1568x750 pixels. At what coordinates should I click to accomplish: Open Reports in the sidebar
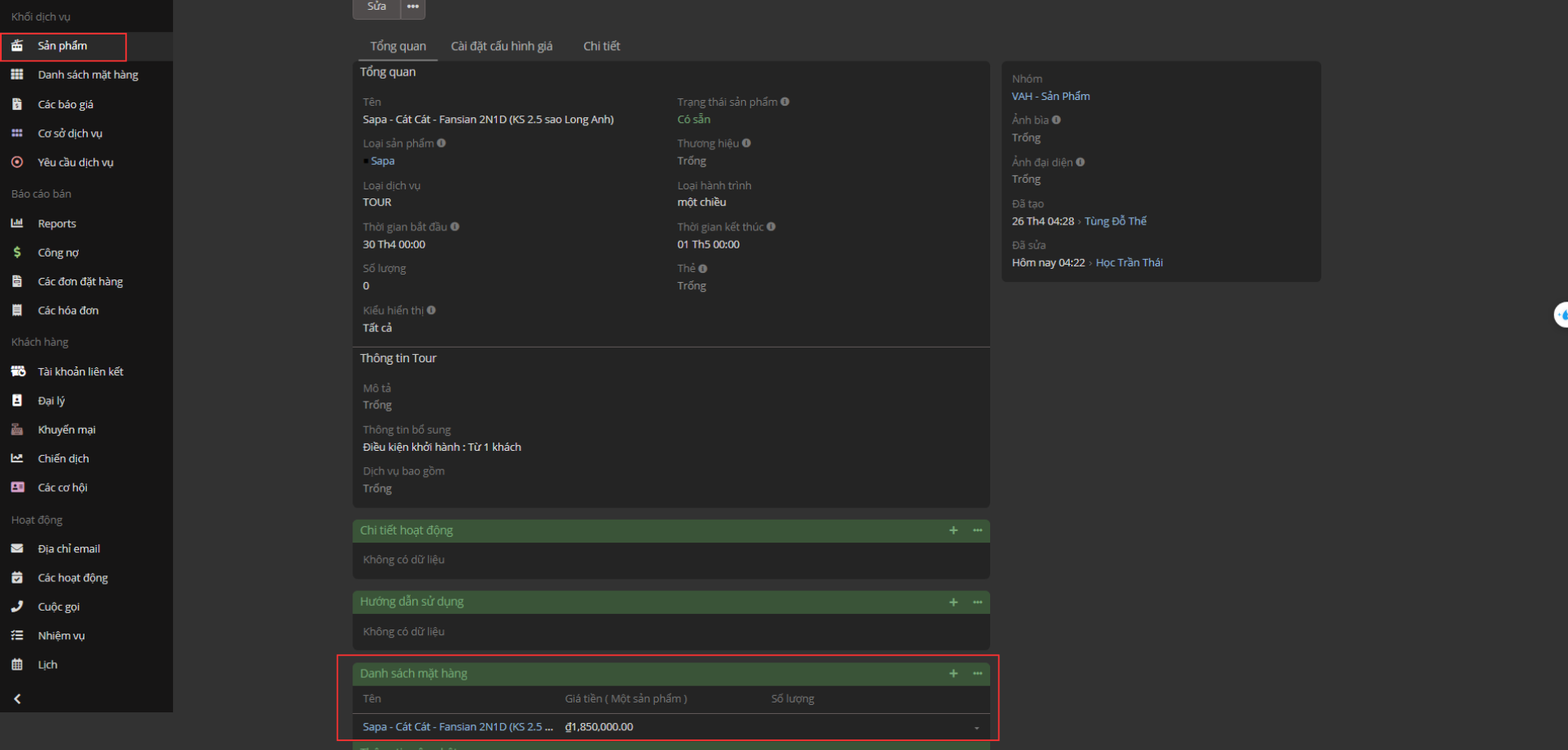(57, 224)
